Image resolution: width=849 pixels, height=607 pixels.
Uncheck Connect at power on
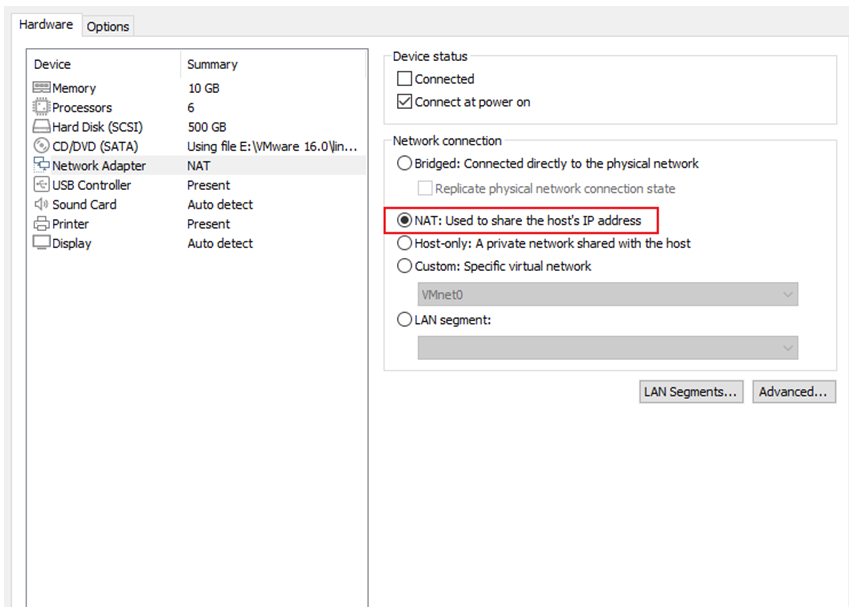(x=404, y=102)
